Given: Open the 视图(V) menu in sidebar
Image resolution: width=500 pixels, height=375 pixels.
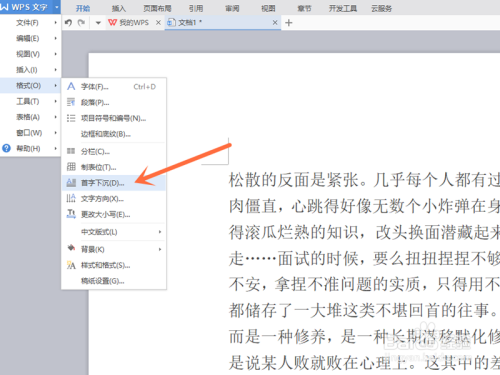Looking at the screenshot, I should click(x=30, y=54).
